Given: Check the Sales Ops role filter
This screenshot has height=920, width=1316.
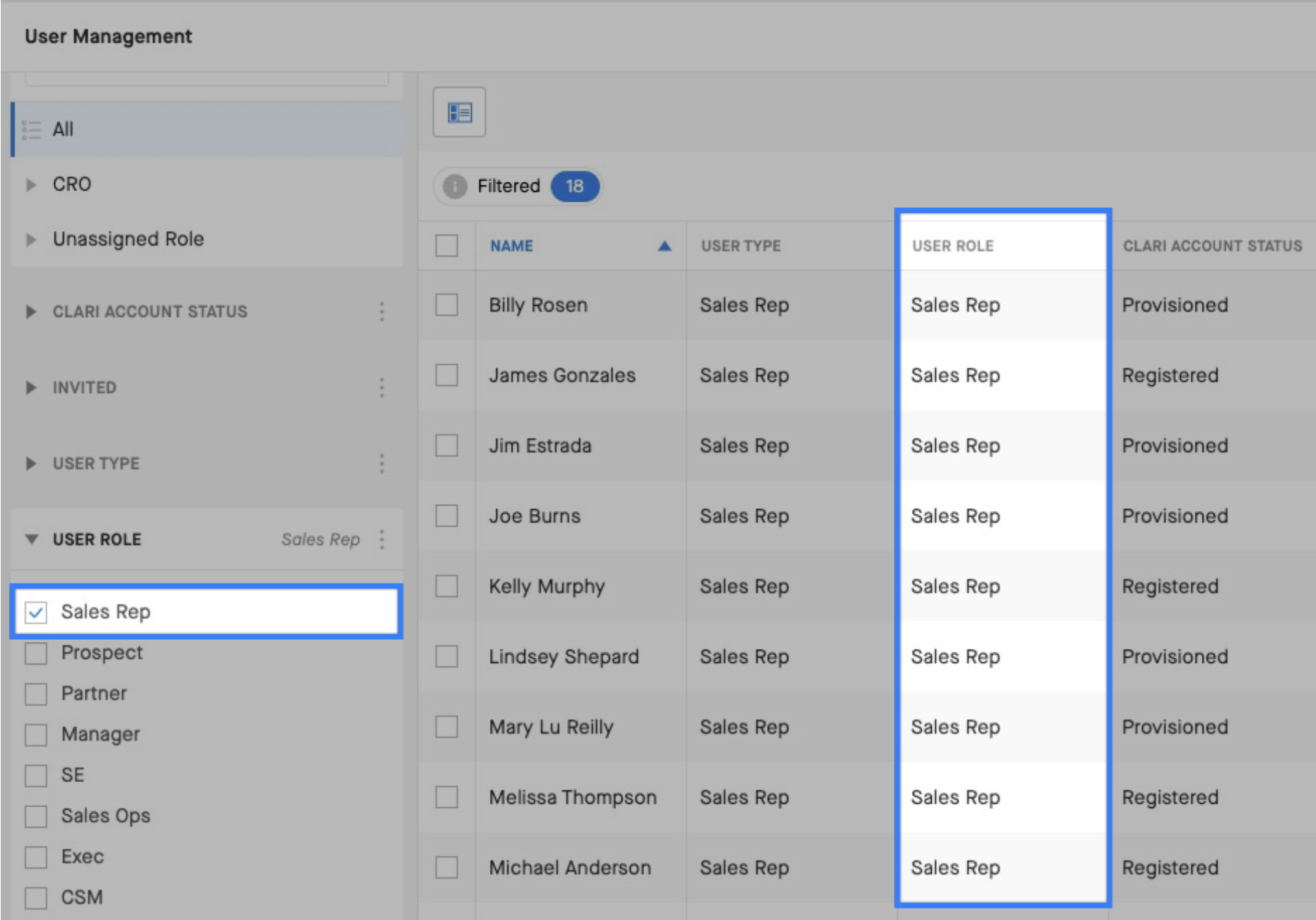Looking at the screenshot, I should pyautogui.click(x=36, y=816).
